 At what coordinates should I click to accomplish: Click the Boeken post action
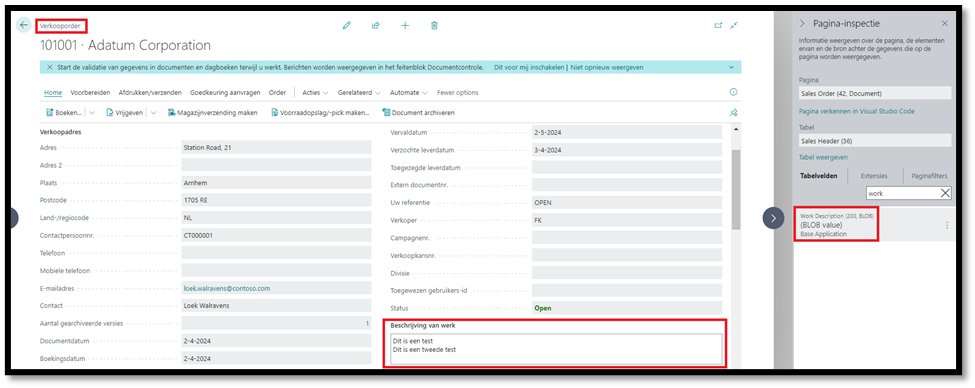pyautogui.click(x=63, y=113)
